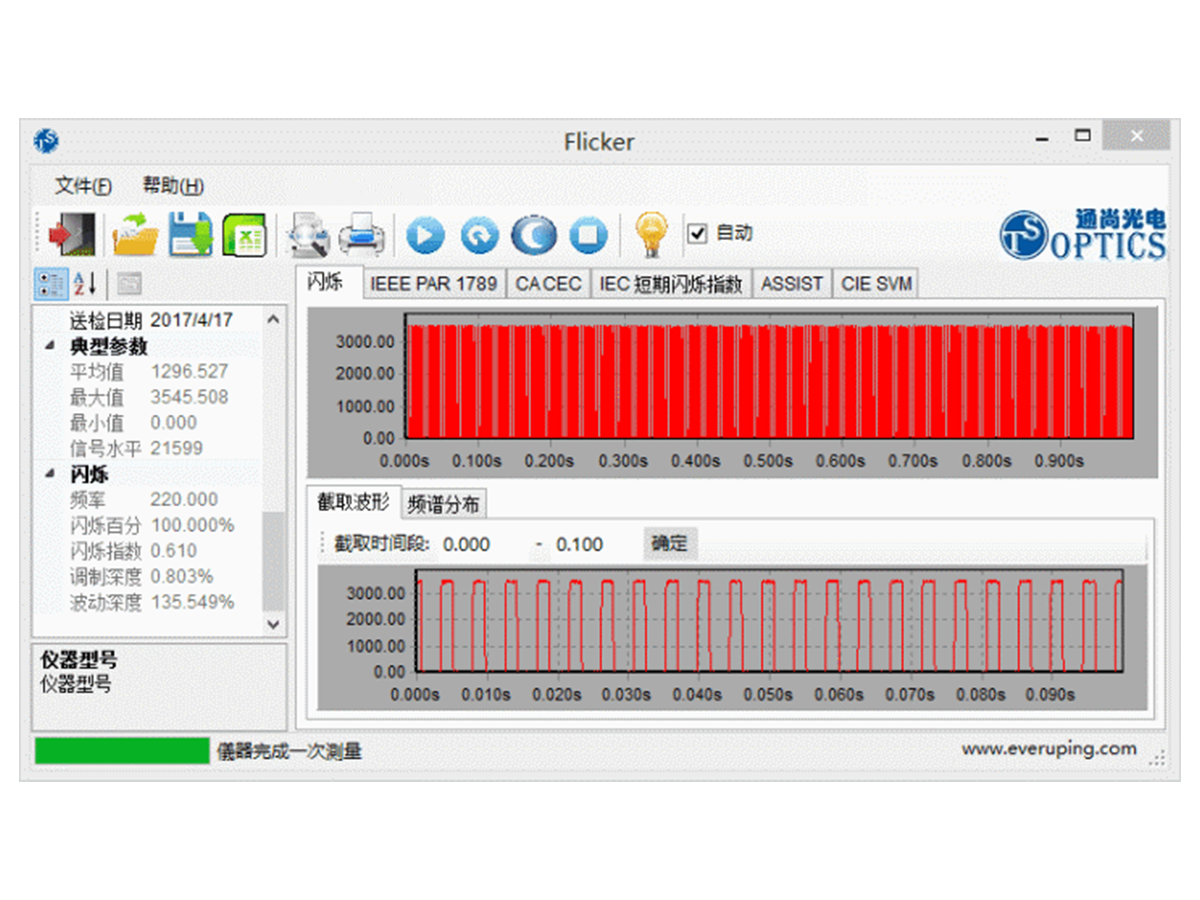Collapse the 典型参数 group

tap(50, 346)
